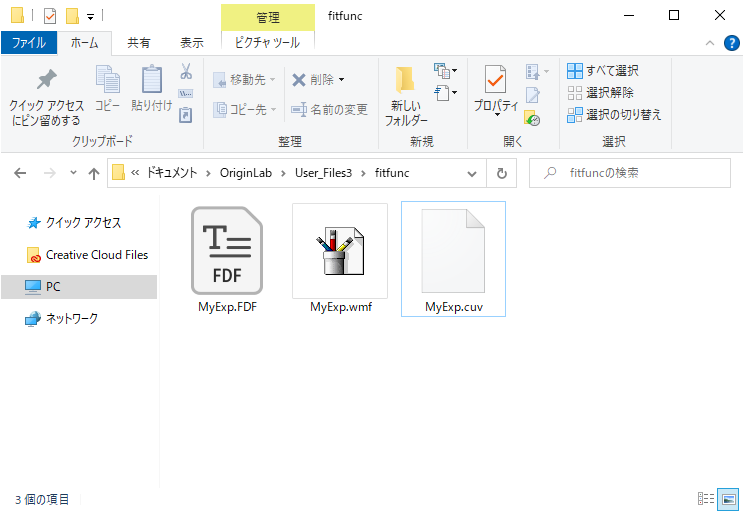The image size is (744, 512).
Task: Click ドキュメント in the address path
Action: tap(171, 173)
